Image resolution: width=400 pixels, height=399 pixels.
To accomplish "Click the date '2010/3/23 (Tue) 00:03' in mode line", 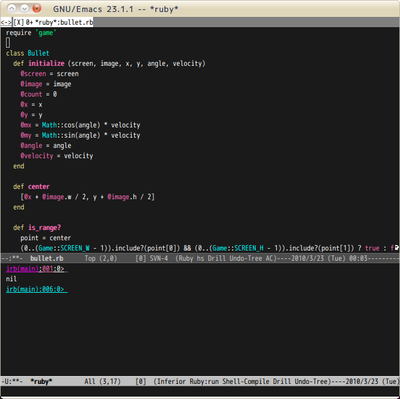I will (x=329, y=258).
